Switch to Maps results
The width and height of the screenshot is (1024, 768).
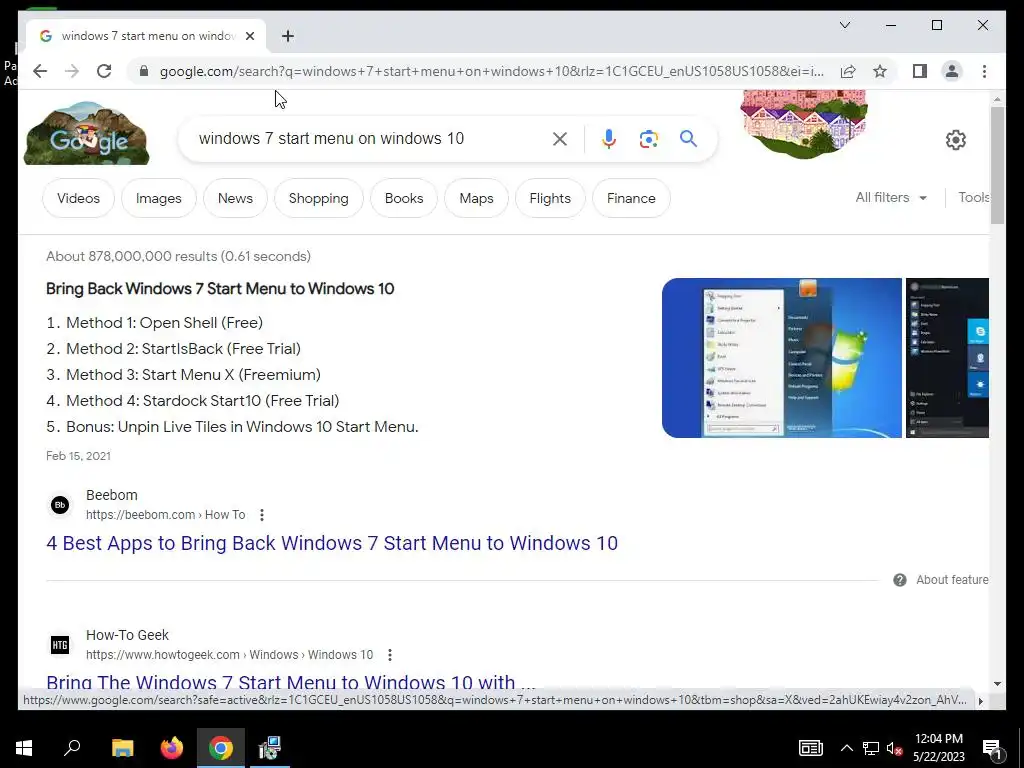coord(476,198)
